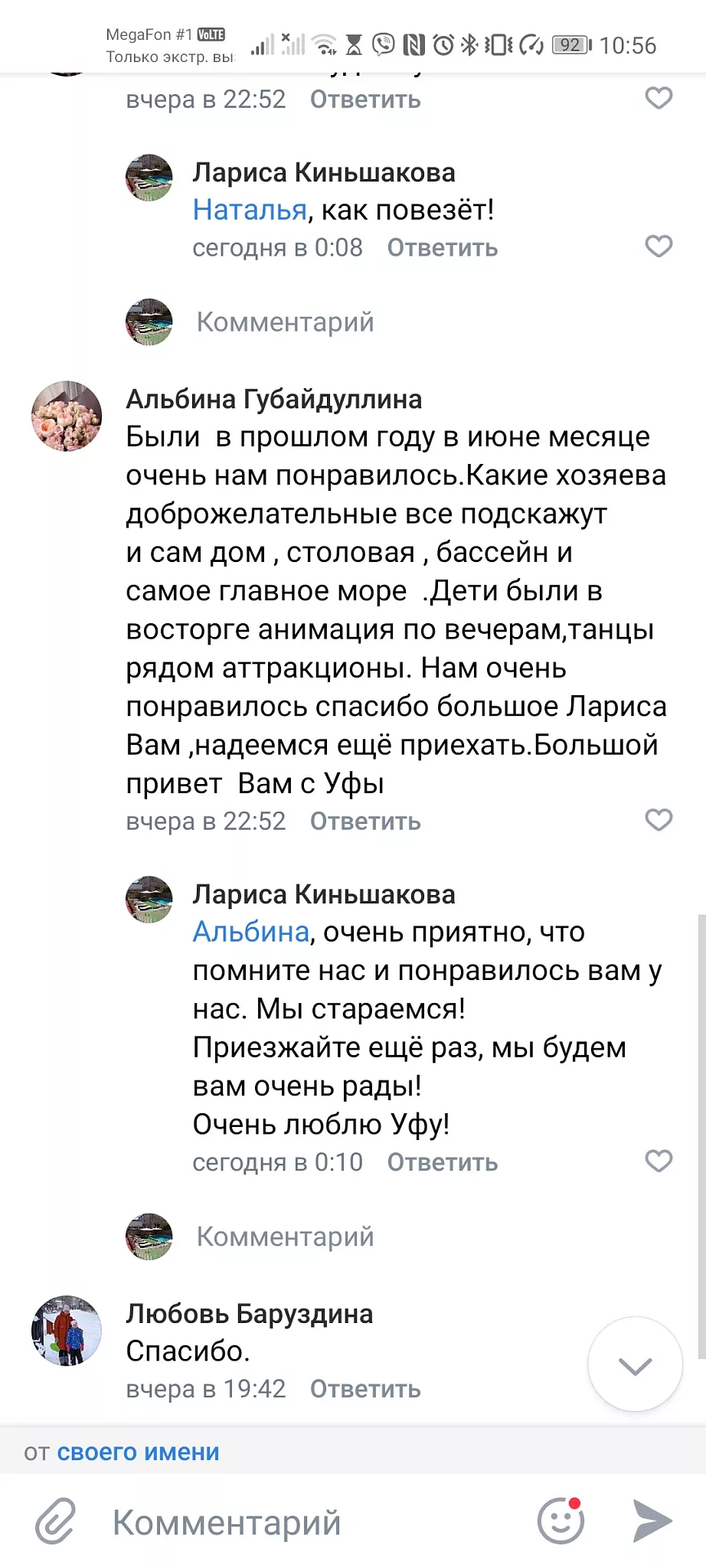Reply to Альбина Губайдуллина's comment
Screen dimensions: 706x1568
point(365,822)
